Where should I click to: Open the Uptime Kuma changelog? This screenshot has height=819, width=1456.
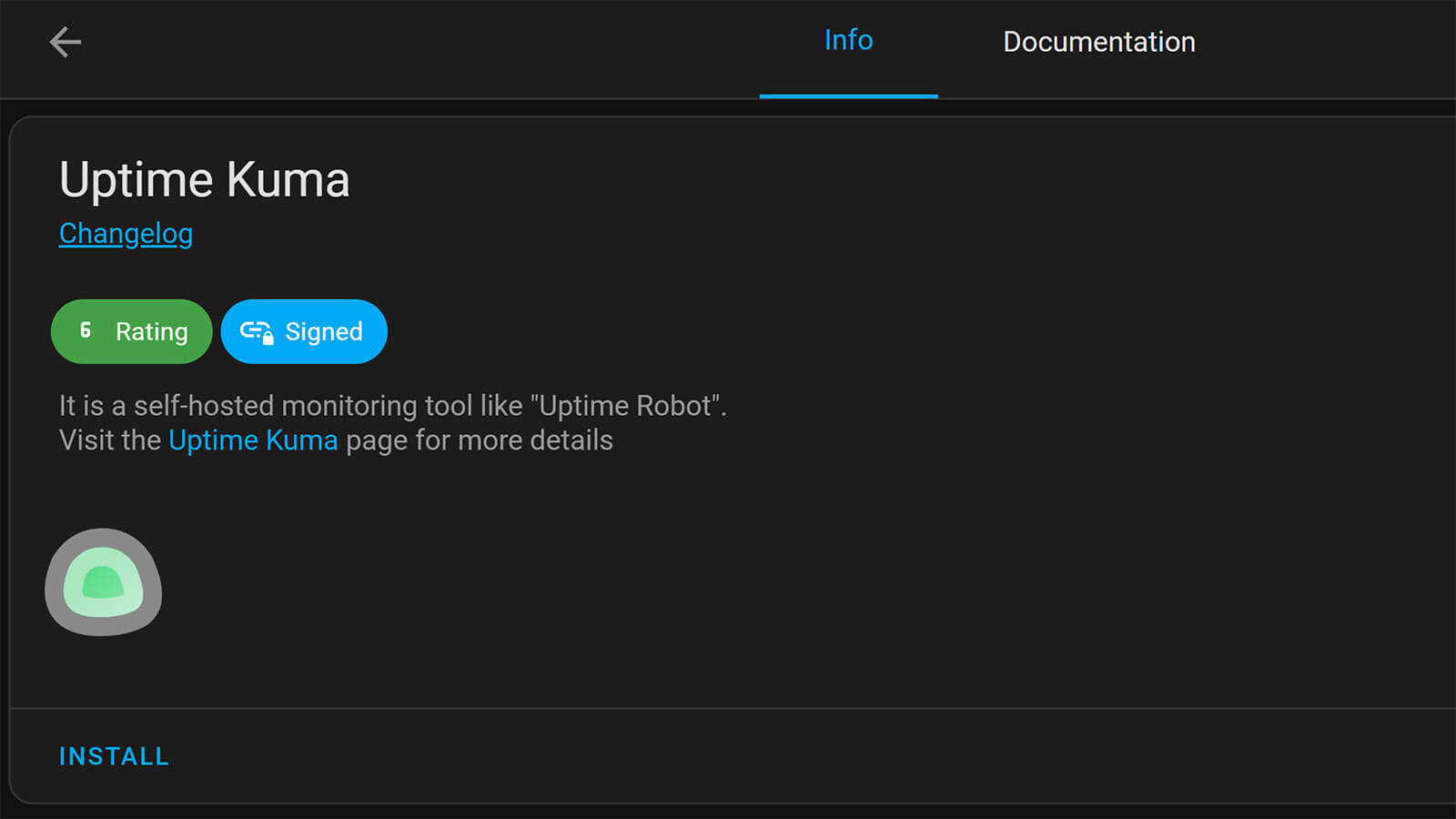pos(126,233)
